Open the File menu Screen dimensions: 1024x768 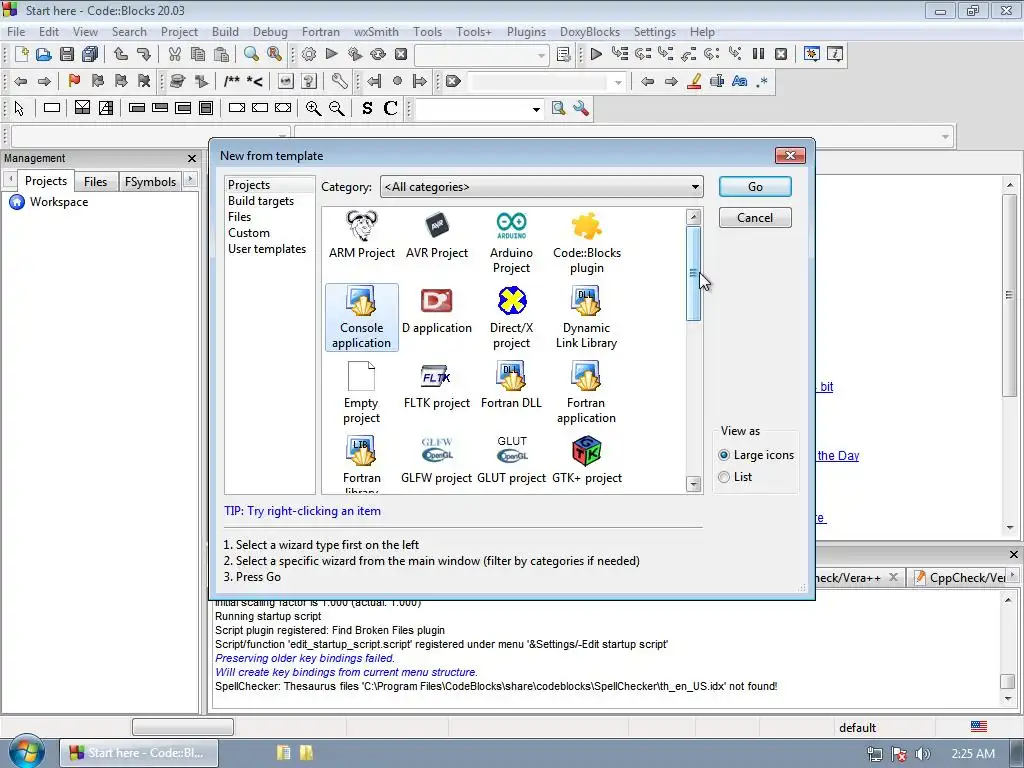pos(16,31)
